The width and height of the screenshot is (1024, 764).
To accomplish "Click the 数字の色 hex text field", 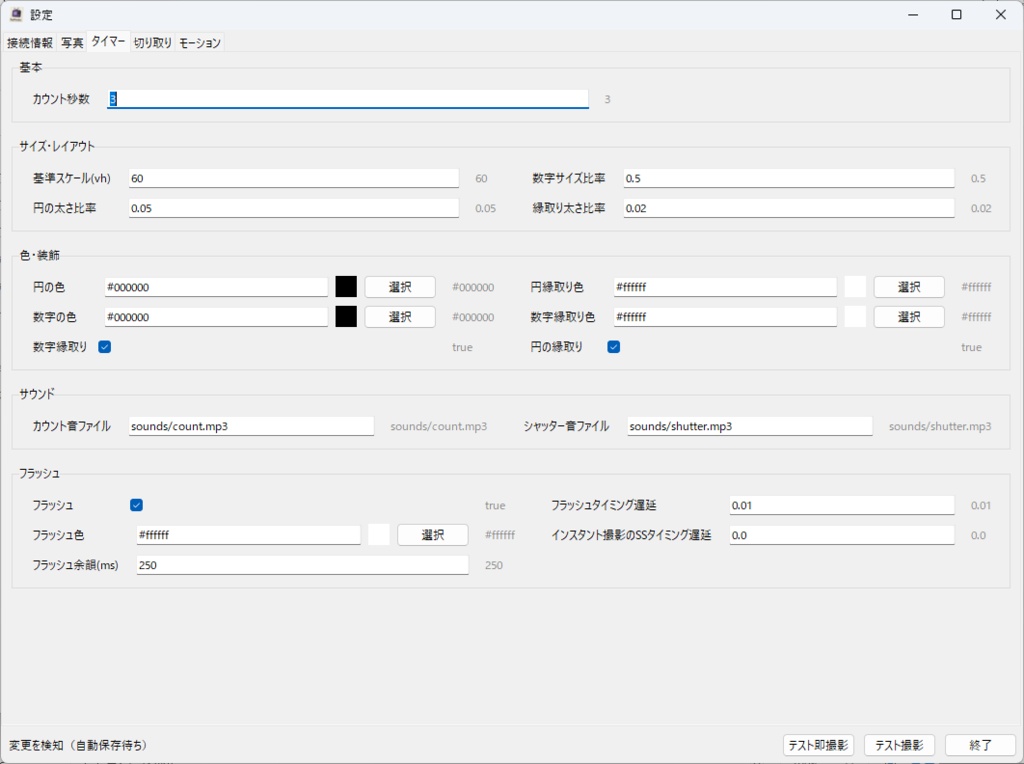I will pyautogui.click(x=216, y=317).
